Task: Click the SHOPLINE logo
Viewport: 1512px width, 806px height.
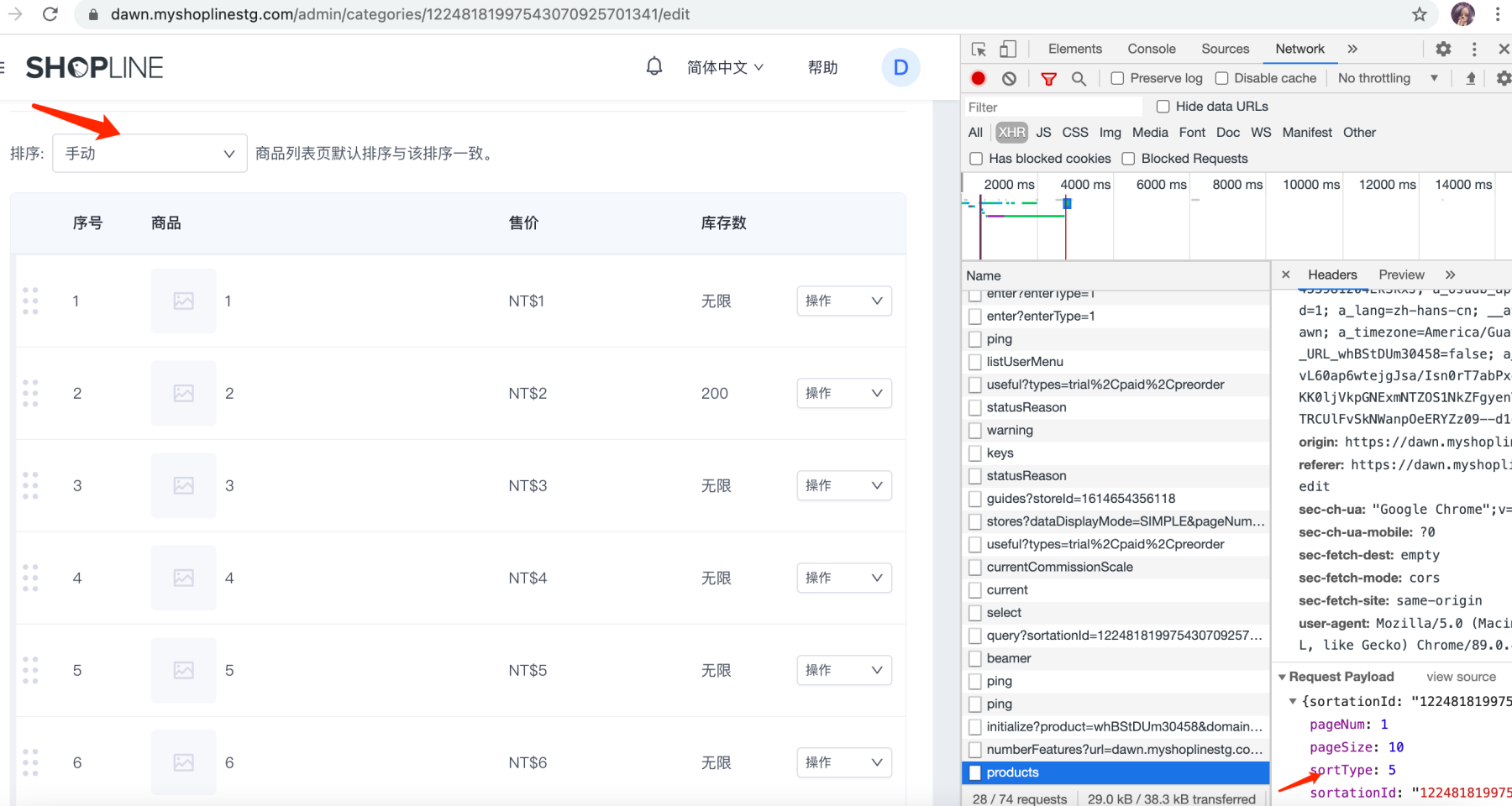Action: pos(94,67)
